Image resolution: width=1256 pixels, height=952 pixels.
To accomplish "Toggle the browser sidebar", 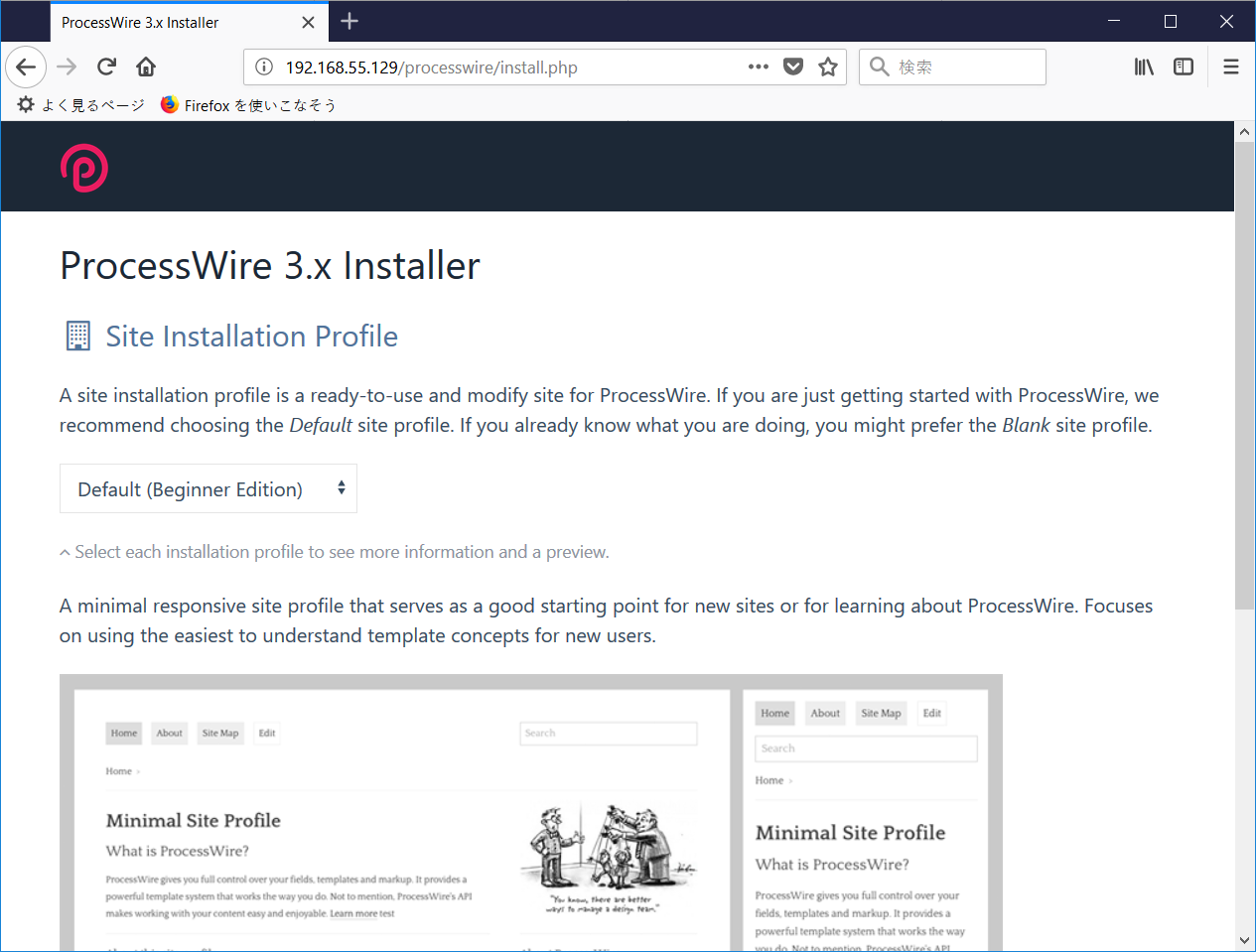I will [x=1184, y=67].
